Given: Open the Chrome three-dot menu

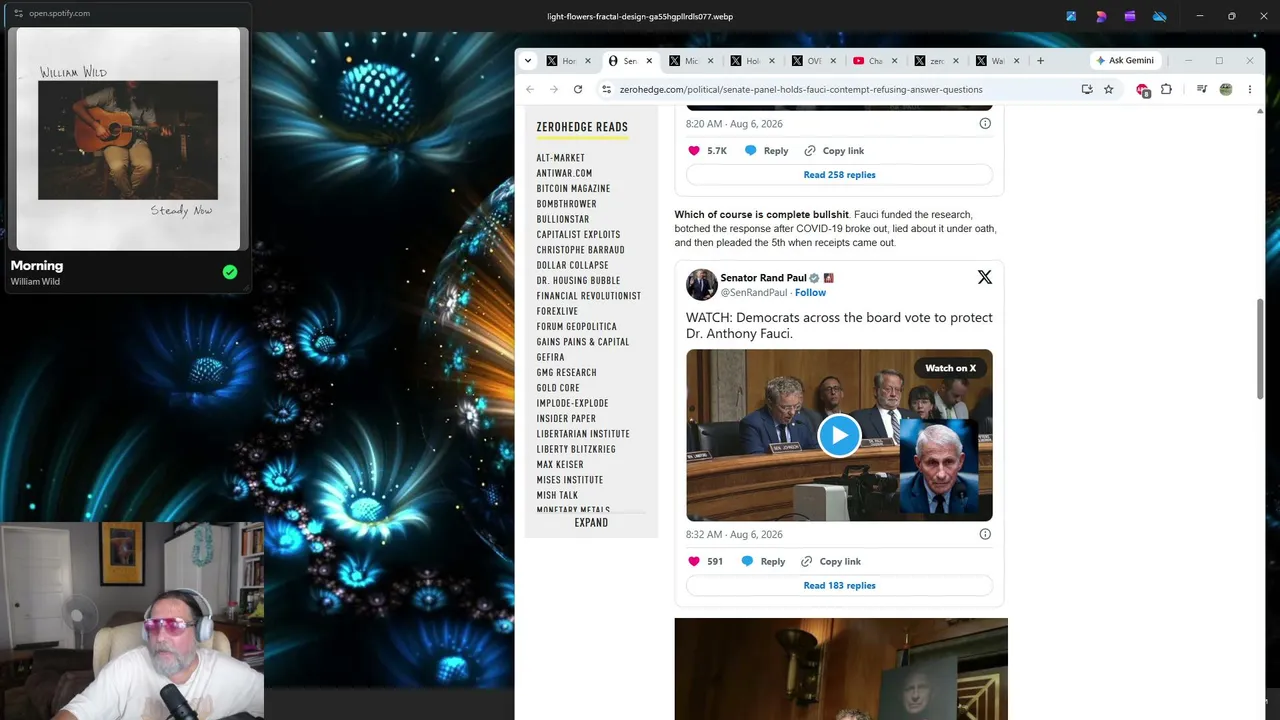Looking at the screenshot, I should pos(1249,89).
